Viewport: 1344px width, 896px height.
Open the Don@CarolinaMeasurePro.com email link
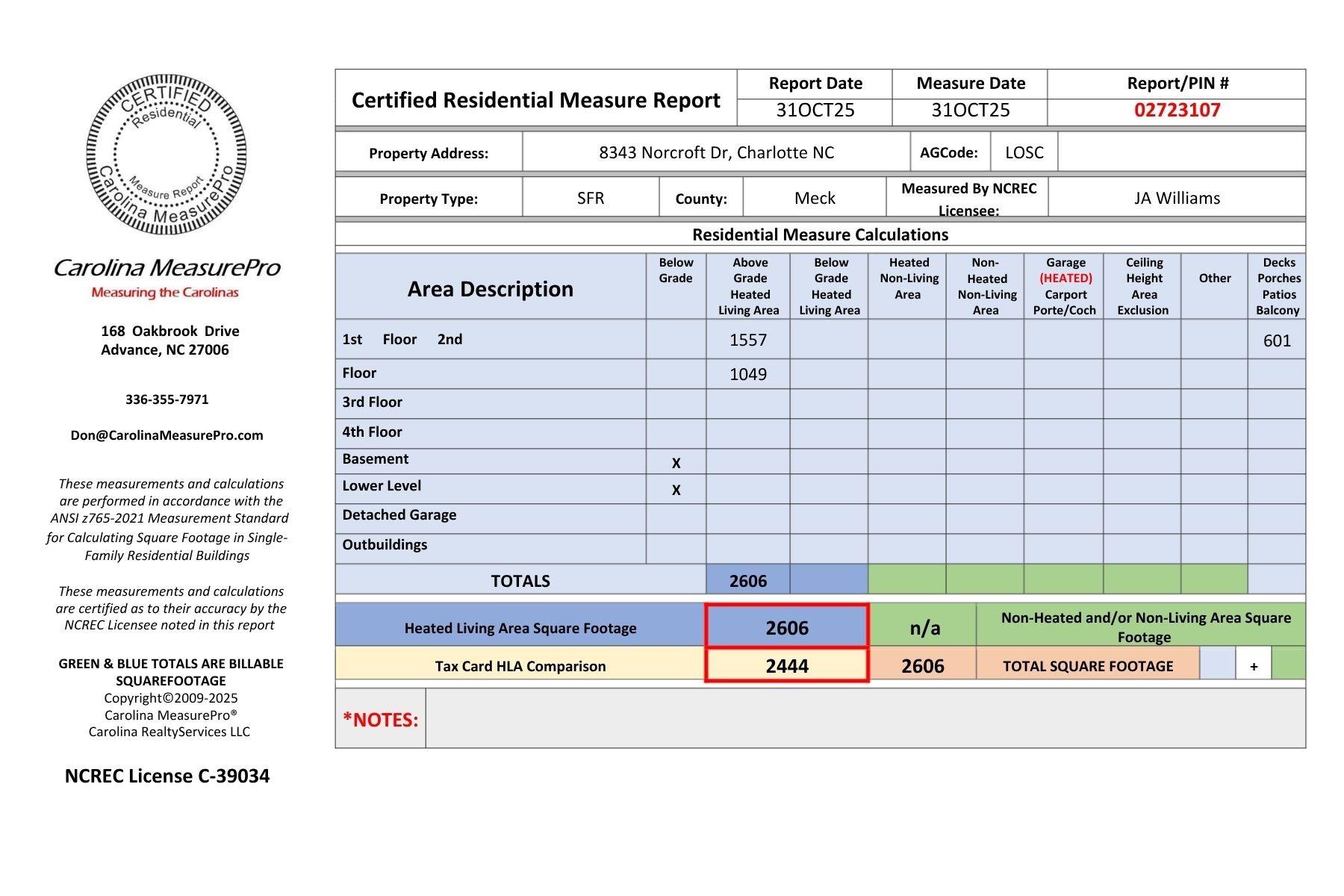tap(167, 435)
